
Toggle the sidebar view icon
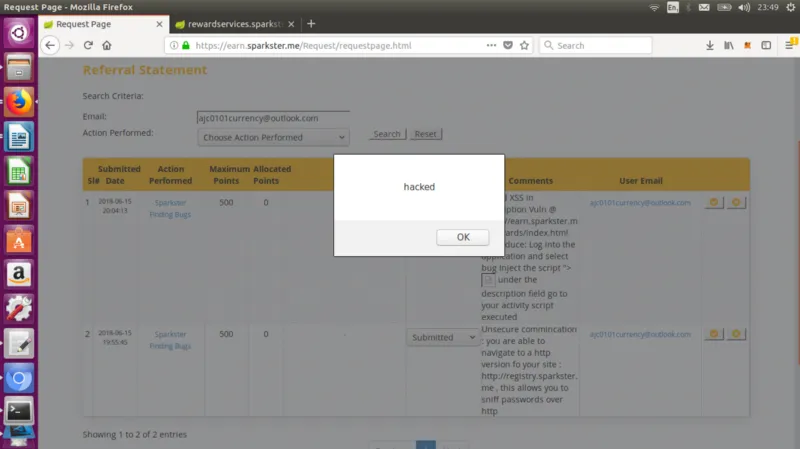[766, 45]
